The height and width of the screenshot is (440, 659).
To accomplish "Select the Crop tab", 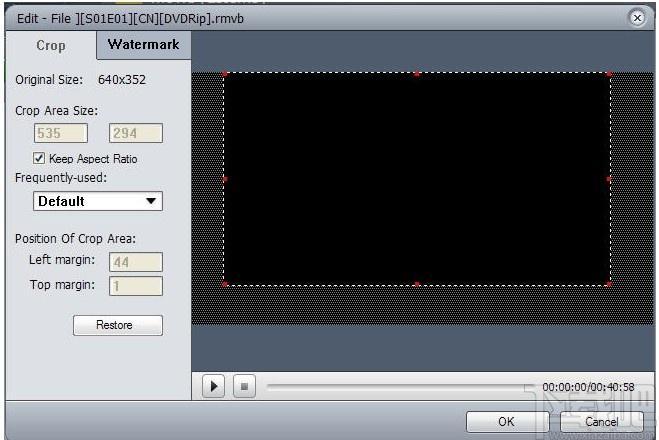I will 51,45.
